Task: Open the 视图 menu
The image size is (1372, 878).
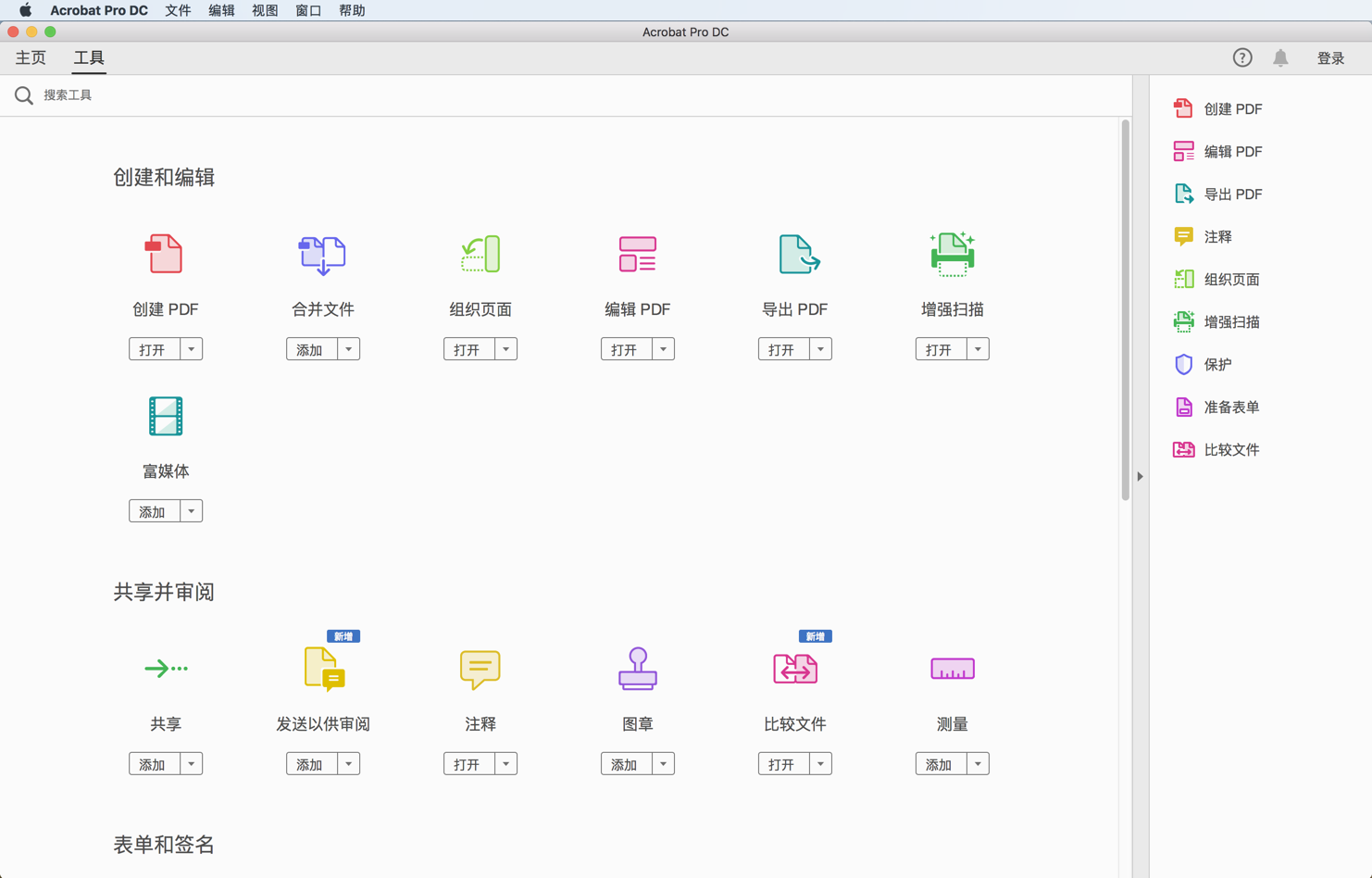Action: (265, 10)
